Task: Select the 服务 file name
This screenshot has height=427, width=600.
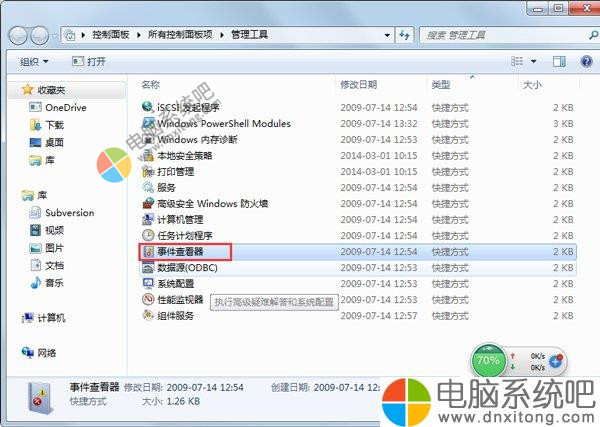Action: pos(166,187)
